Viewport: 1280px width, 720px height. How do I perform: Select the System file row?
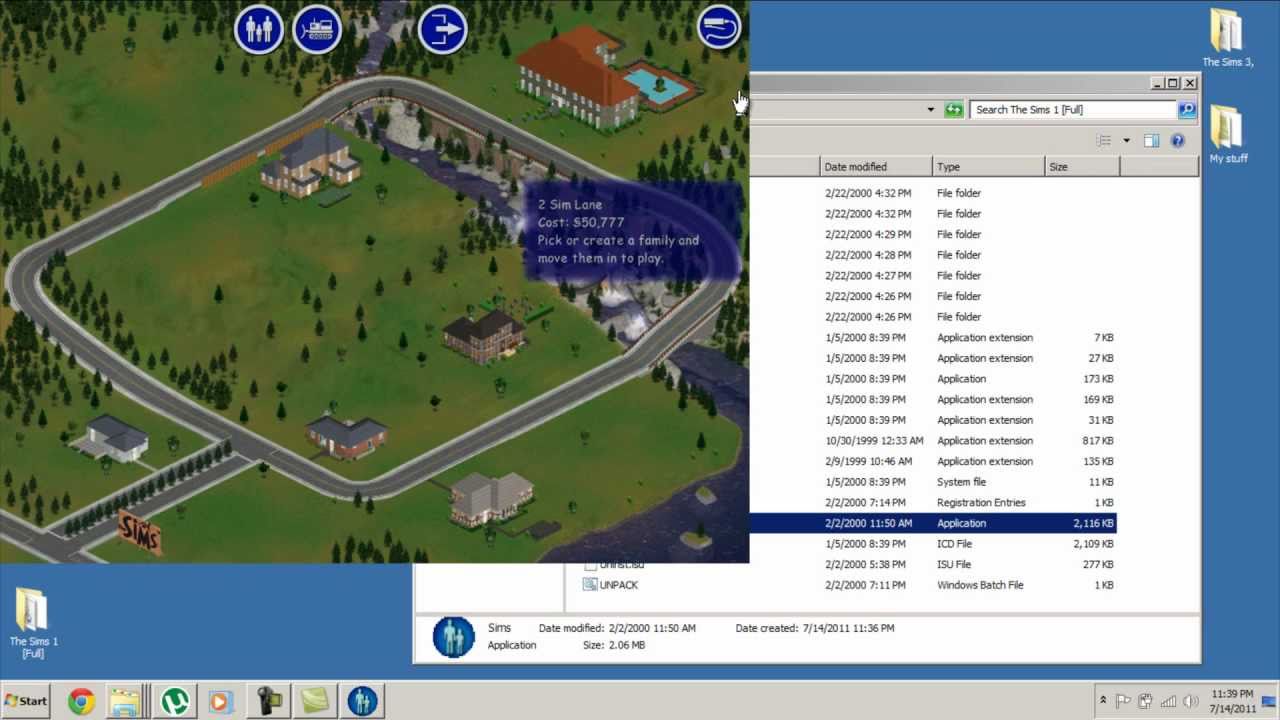[933, 482]
